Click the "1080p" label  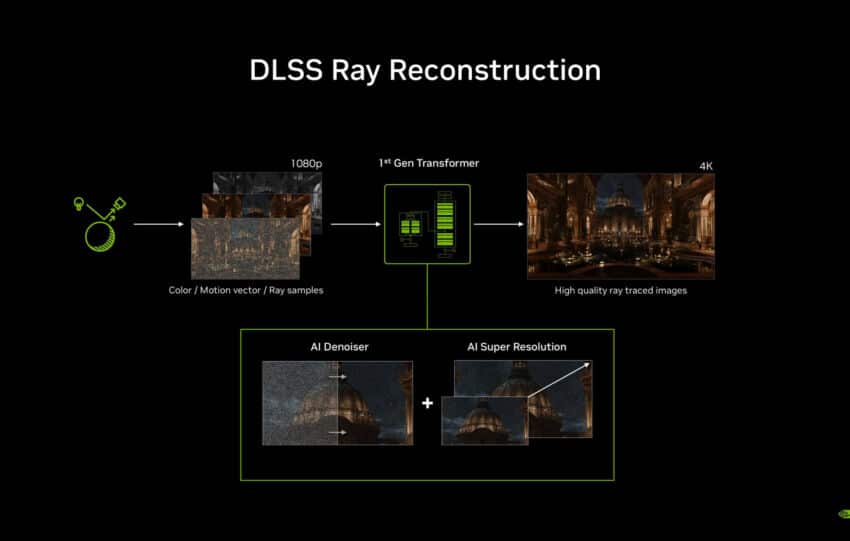click(306, 163)
